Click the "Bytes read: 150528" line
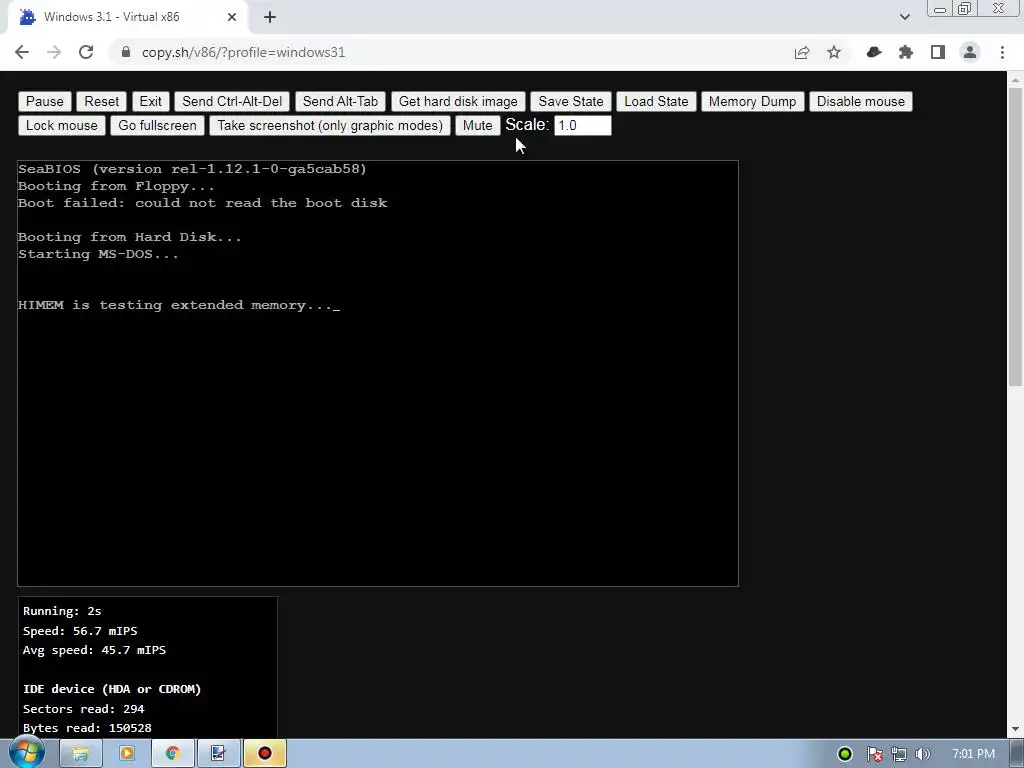Image resolution: width=1024 pixels, height=768 pixels. pyautogui.click(x=88, y=728)
